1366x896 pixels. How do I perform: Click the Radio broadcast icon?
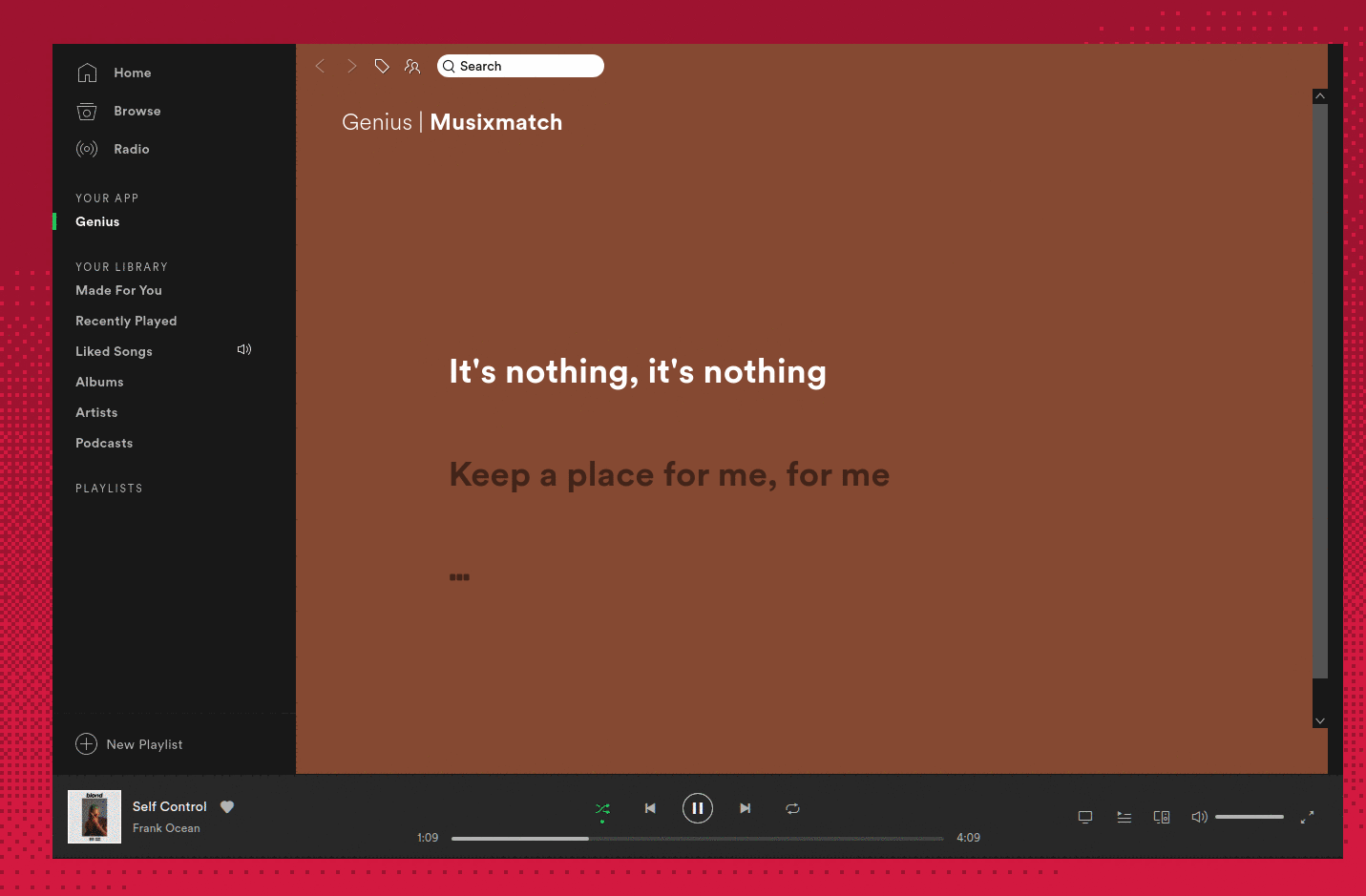coord(87,149)
